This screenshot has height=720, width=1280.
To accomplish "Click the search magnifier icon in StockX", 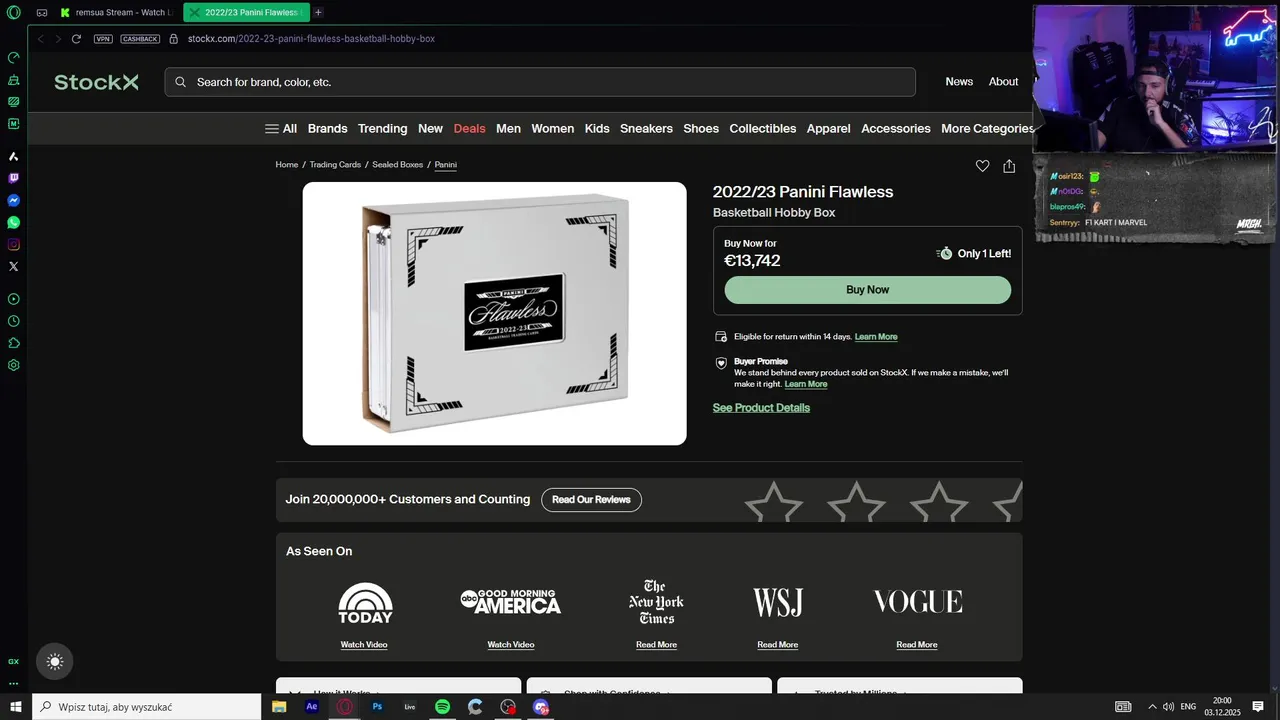I will click(x=181, y=82).
